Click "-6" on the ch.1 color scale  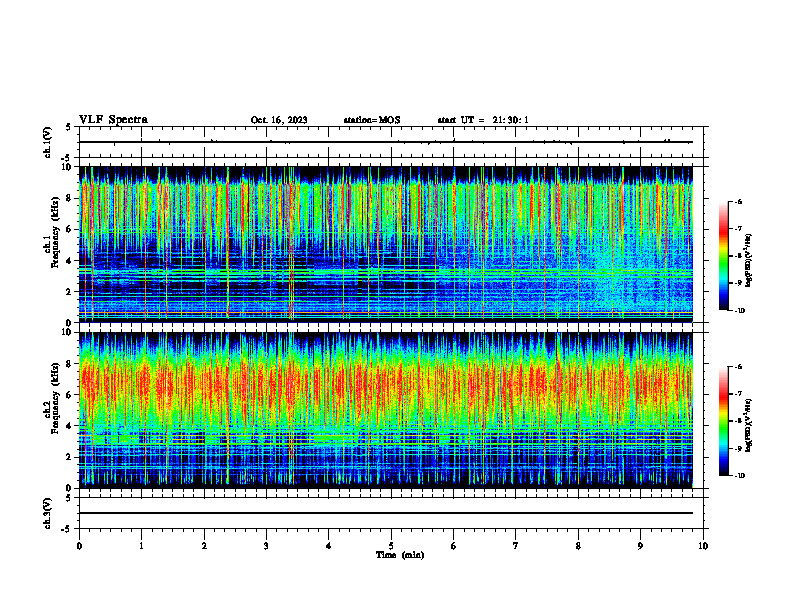tap(738, 202)
